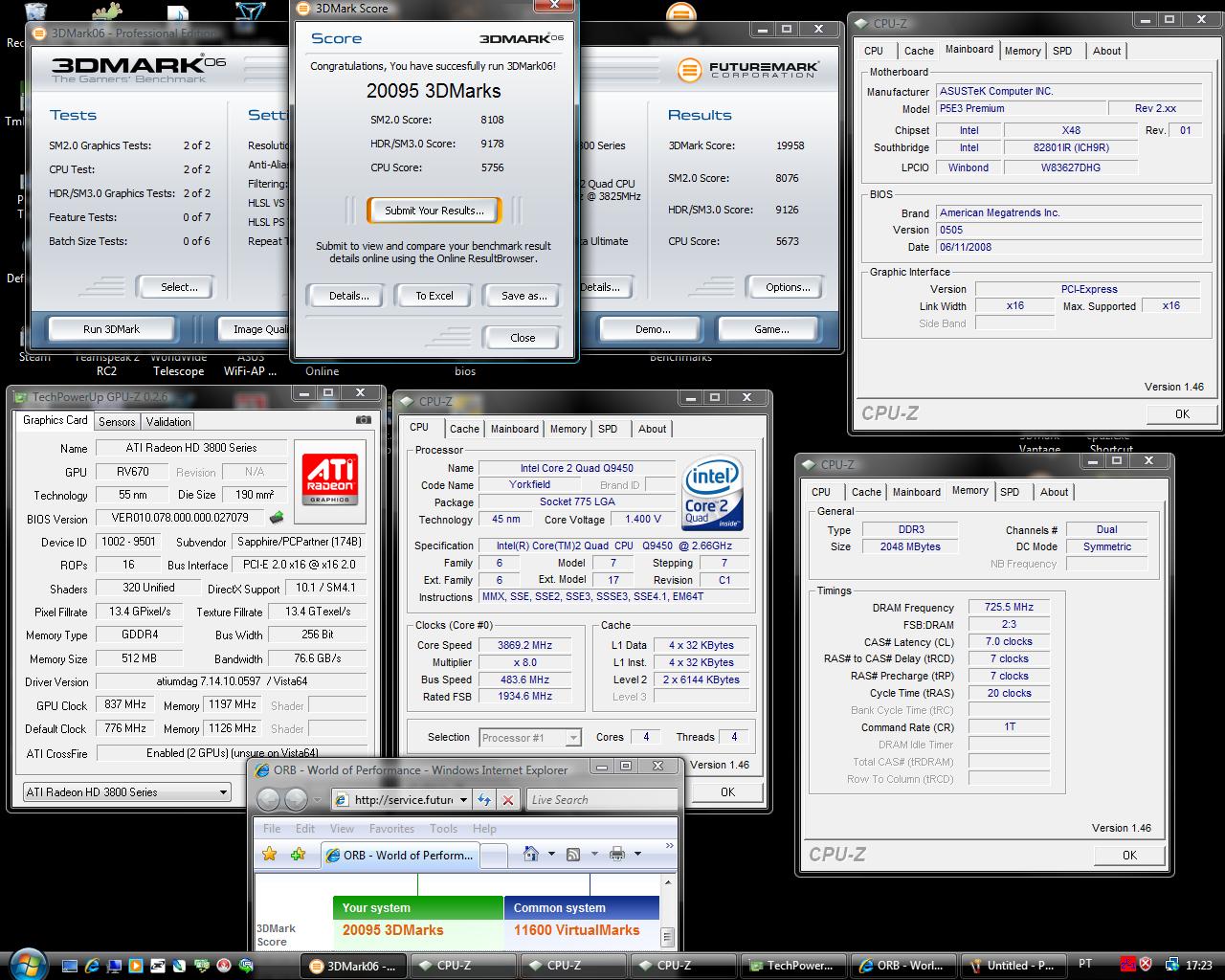Expand the IE toolbar overflow chevron
This screenshot has height=980, width=1225.
pos(669,846)
